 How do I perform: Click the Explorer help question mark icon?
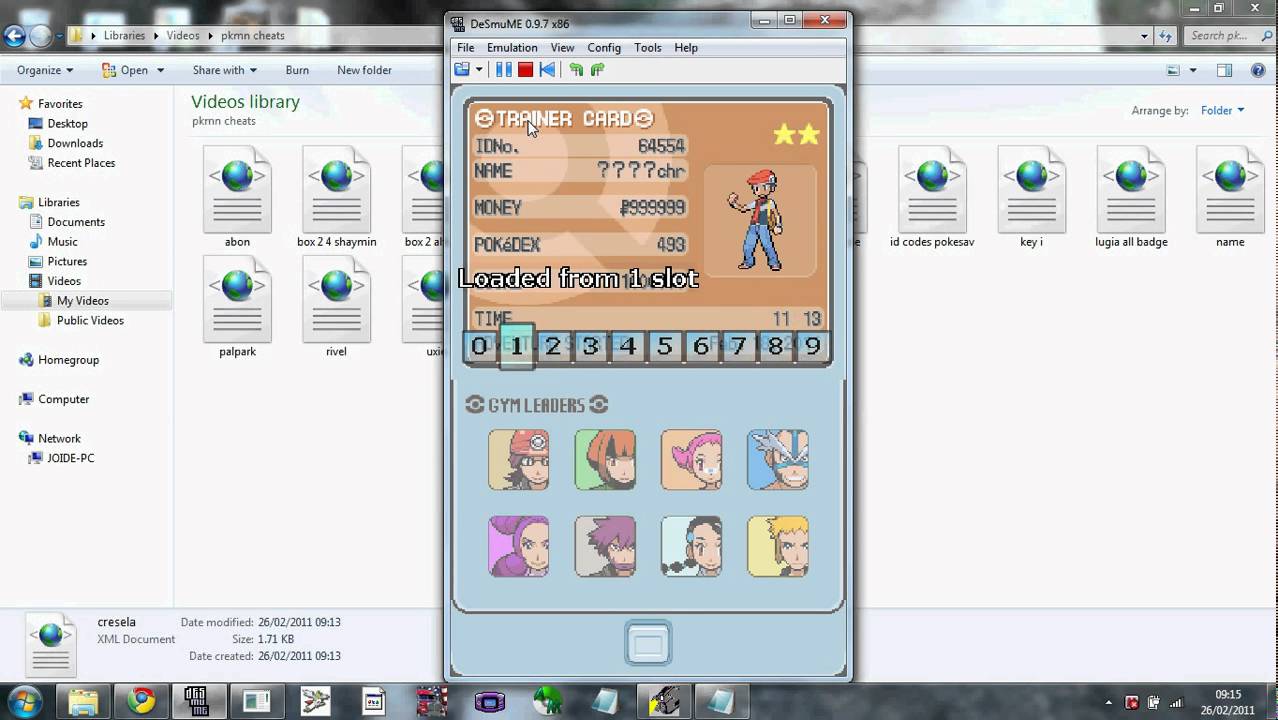click(1258, 70)
